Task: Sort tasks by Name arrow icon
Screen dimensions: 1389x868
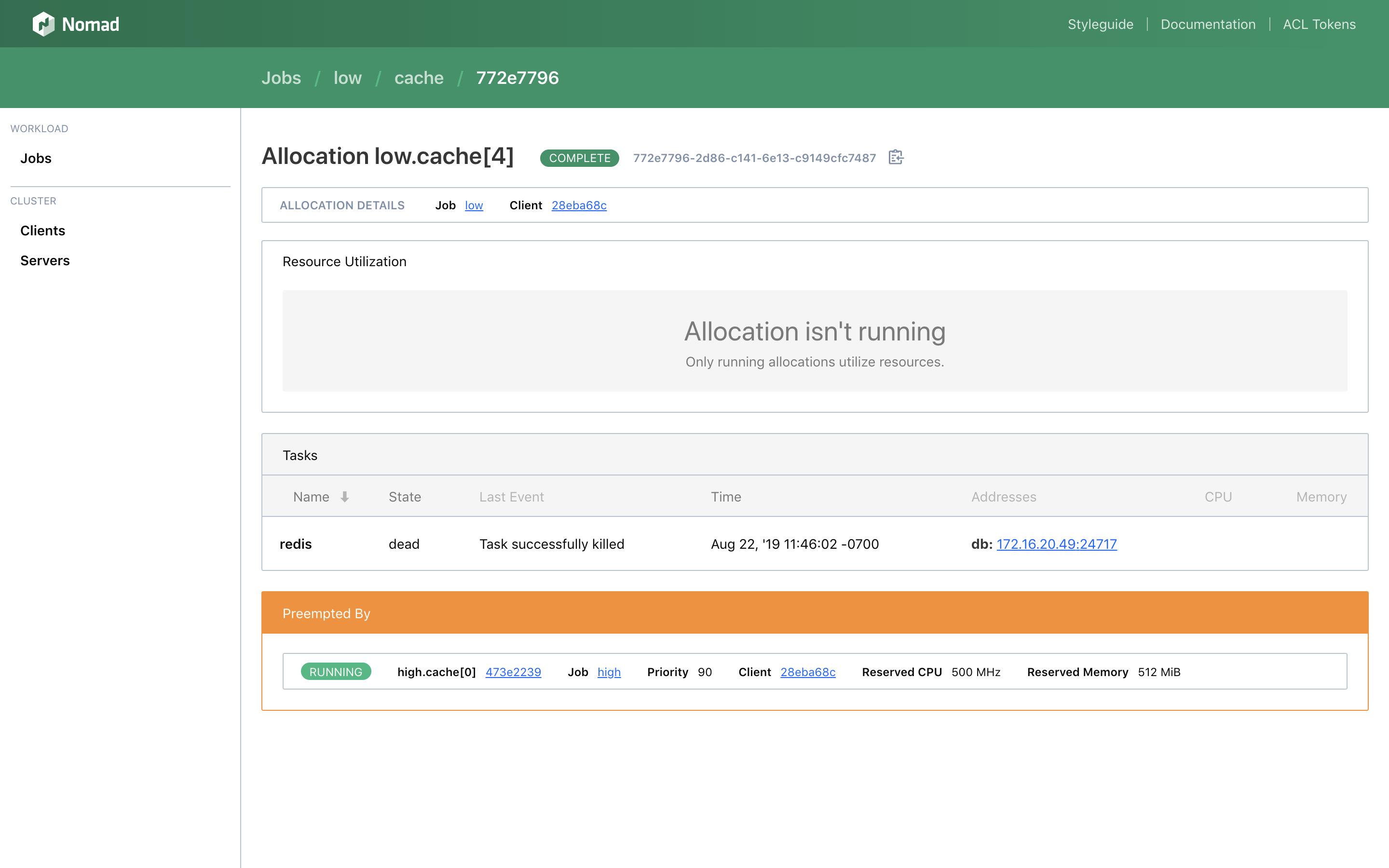Action: (x=344, y=497)
